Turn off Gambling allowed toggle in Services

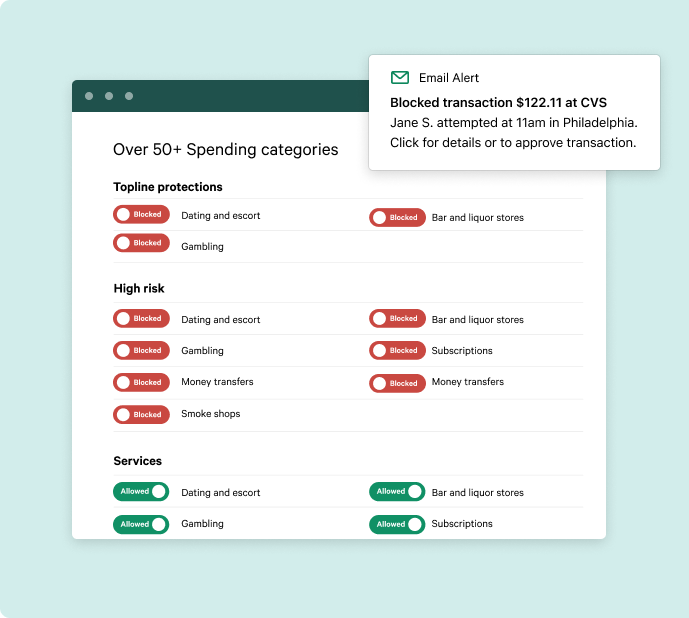point(141,524)
